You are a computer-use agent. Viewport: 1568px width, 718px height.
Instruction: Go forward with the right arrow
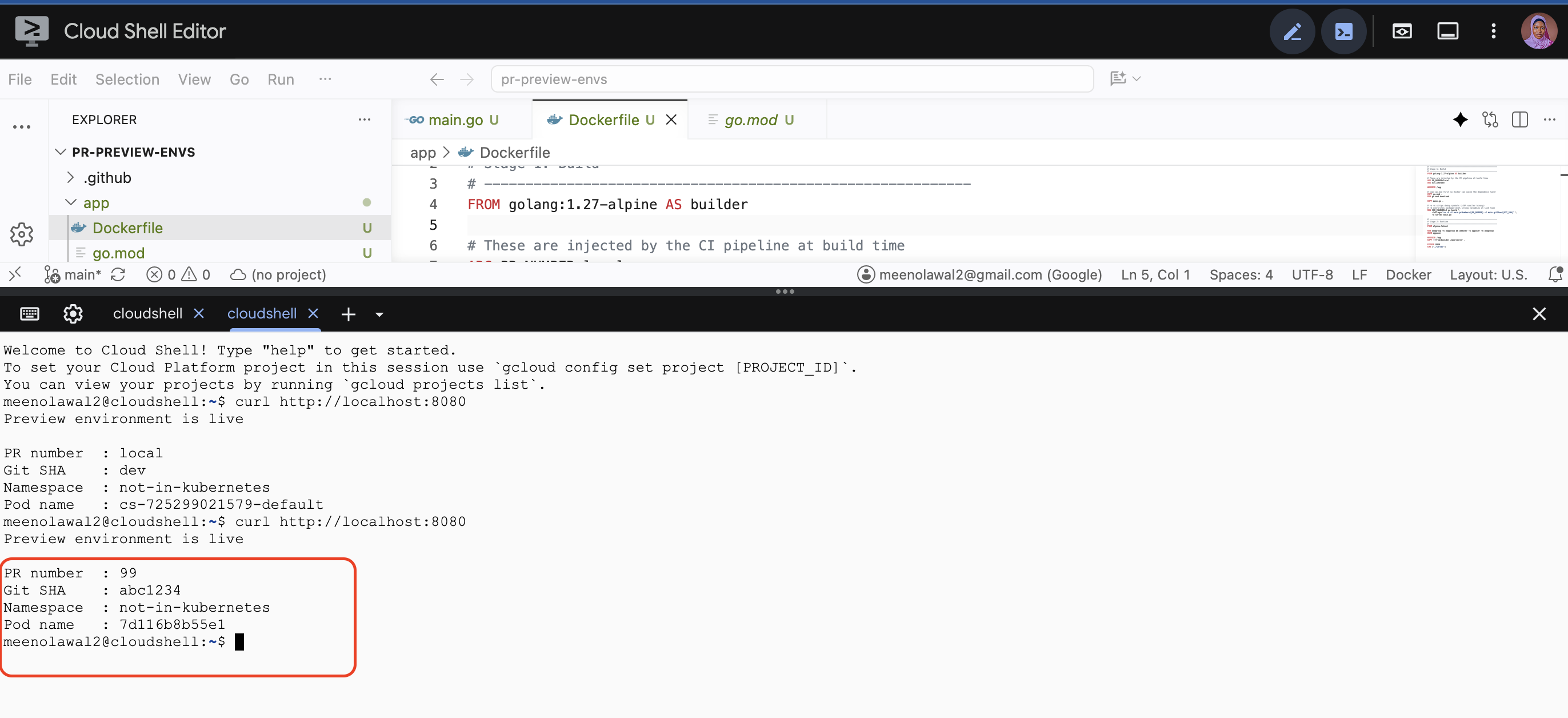pyautogui.click(x=467, y=79)
